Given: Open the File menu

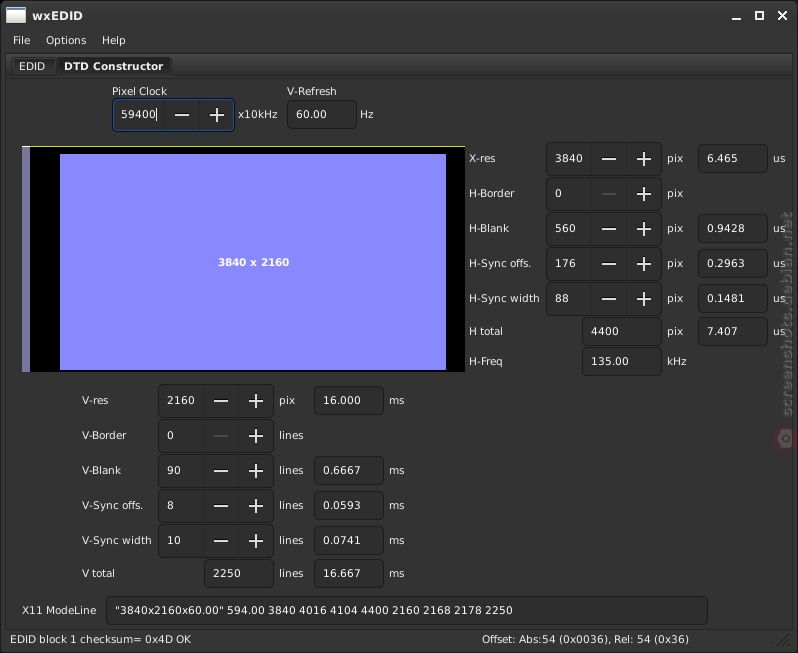Looking at the screenshot, I should point(21,40).
